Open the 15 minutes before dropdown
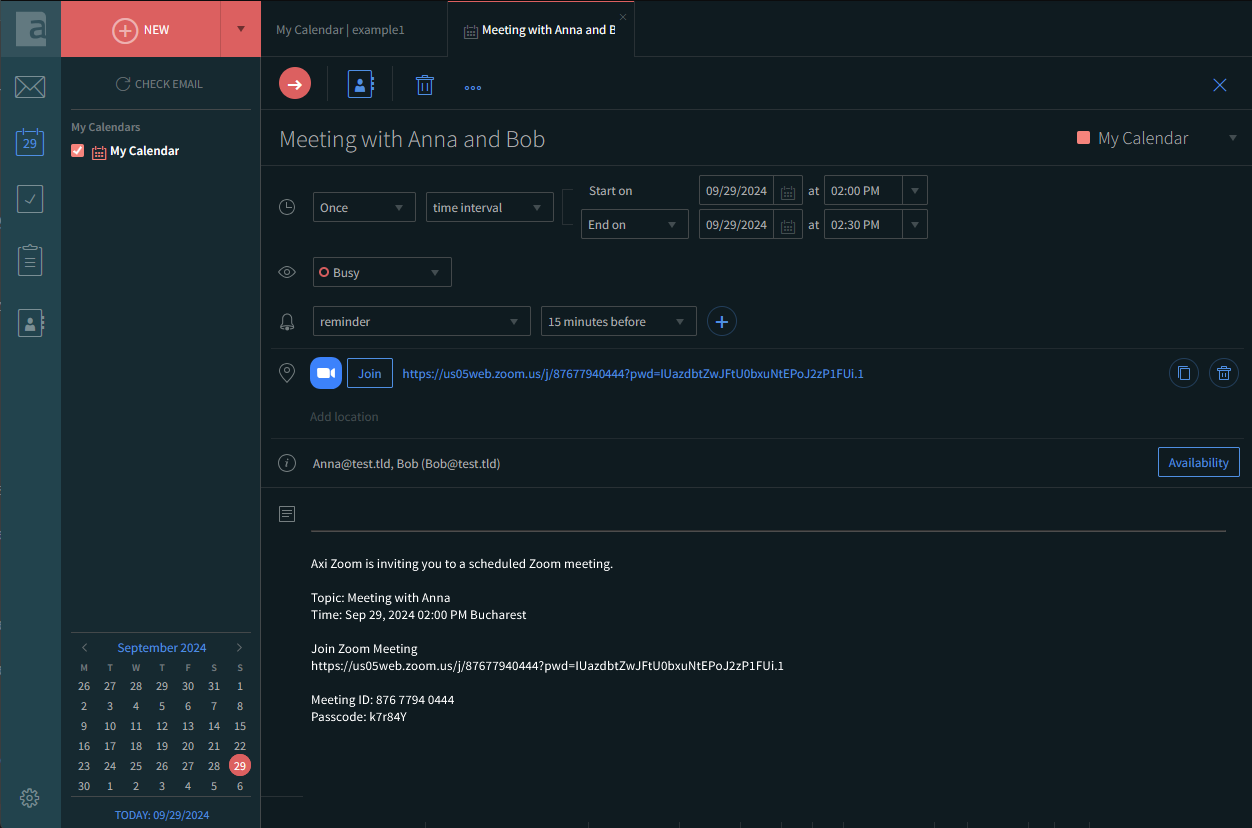The width and height of the screenshot is (1252, 828). (x=618, y=322)
